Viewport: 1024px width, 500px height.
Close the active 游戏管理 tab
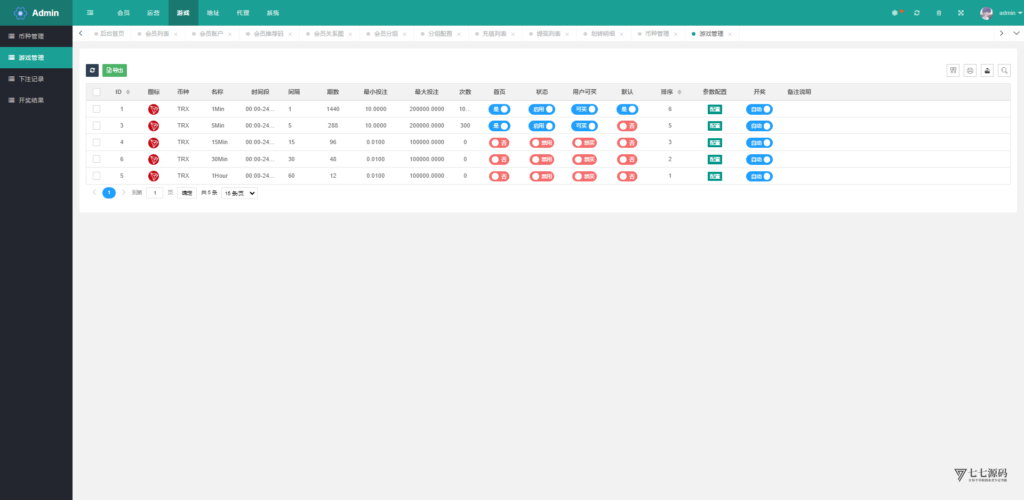coord(729,34)
